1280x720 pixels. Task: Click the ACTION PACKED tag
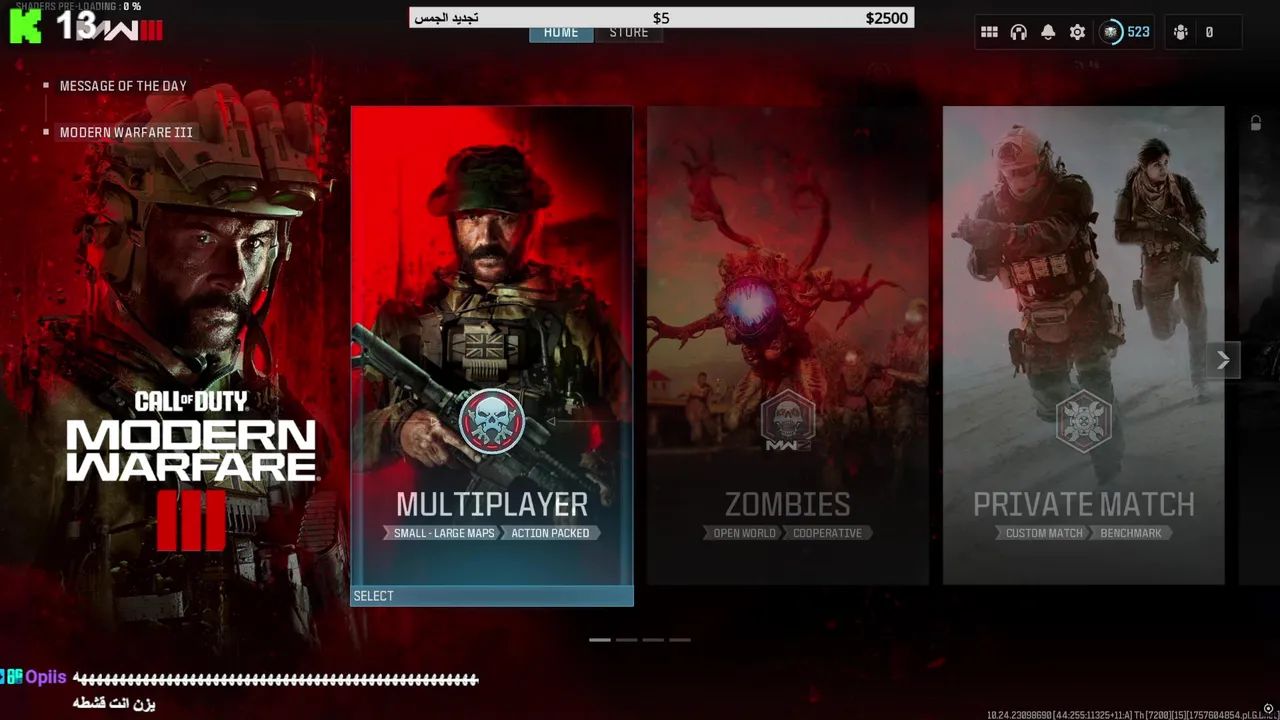click(x=550, y=533)
